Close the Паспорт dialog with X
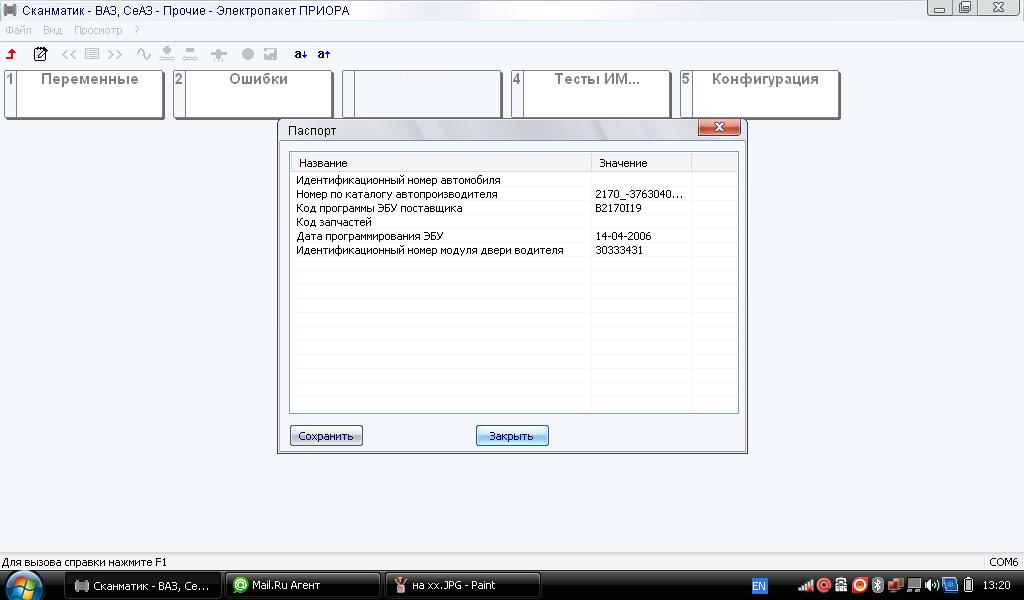1024x600 pixels. pyautogui.click(x=719, y=127)
